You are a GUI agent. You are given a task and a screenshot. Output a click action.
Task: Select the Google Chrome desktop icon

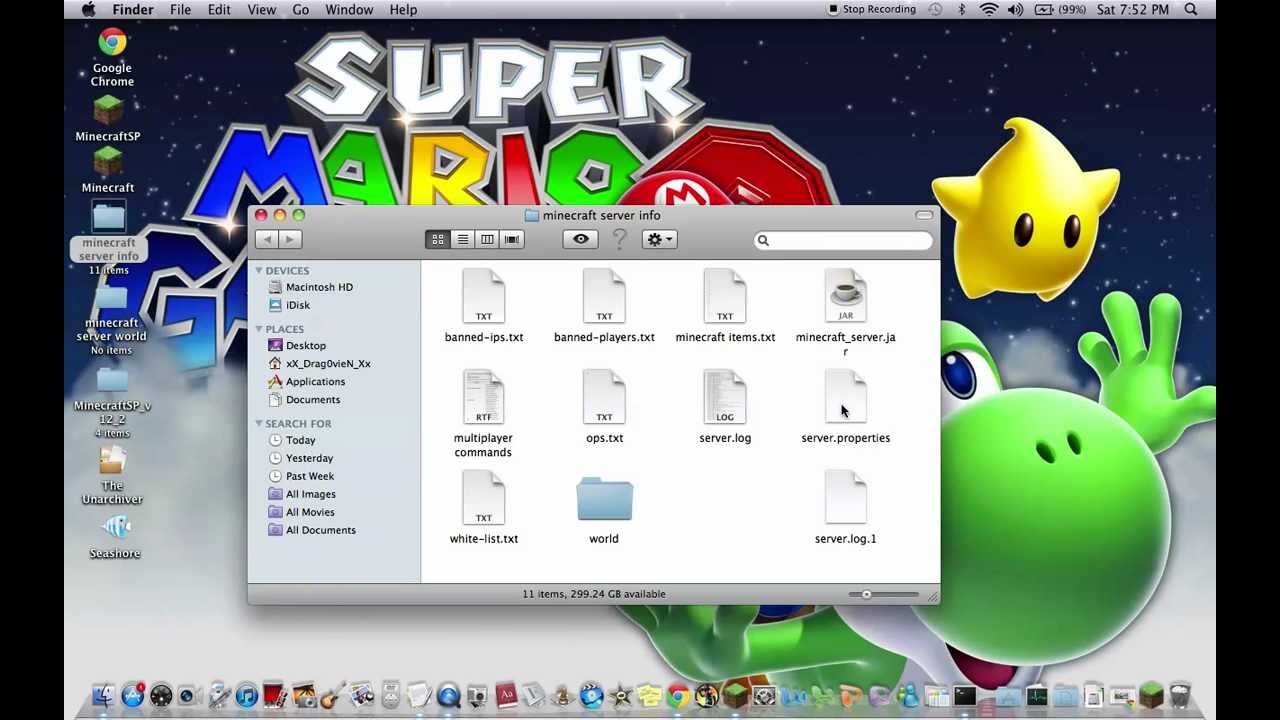click(112, 41)
